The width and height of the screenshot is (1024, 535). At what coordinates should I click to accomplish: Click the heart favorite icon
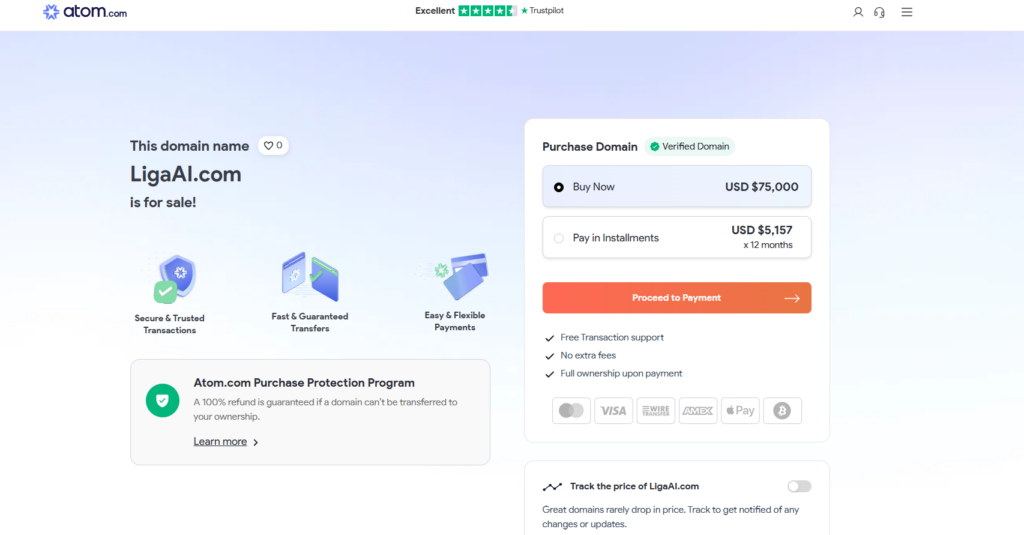pos(269,146)
